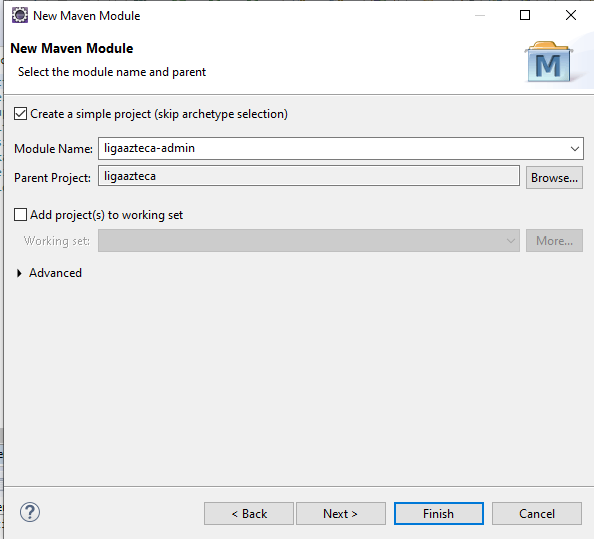Image resolution: width=594 pixels, height=539 pixels.
Task: Proceed with the Next > button
Action: click(341, 514)
